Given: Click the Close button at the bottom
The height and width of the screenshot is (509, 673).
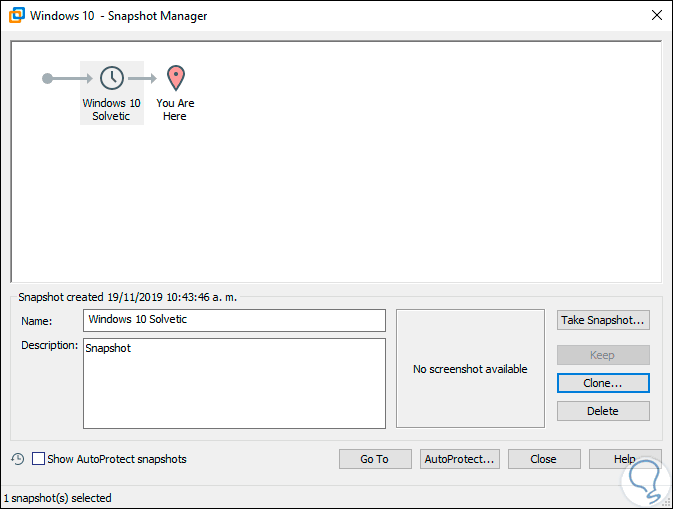Looking at the screenshot, I should coord(544,459).
